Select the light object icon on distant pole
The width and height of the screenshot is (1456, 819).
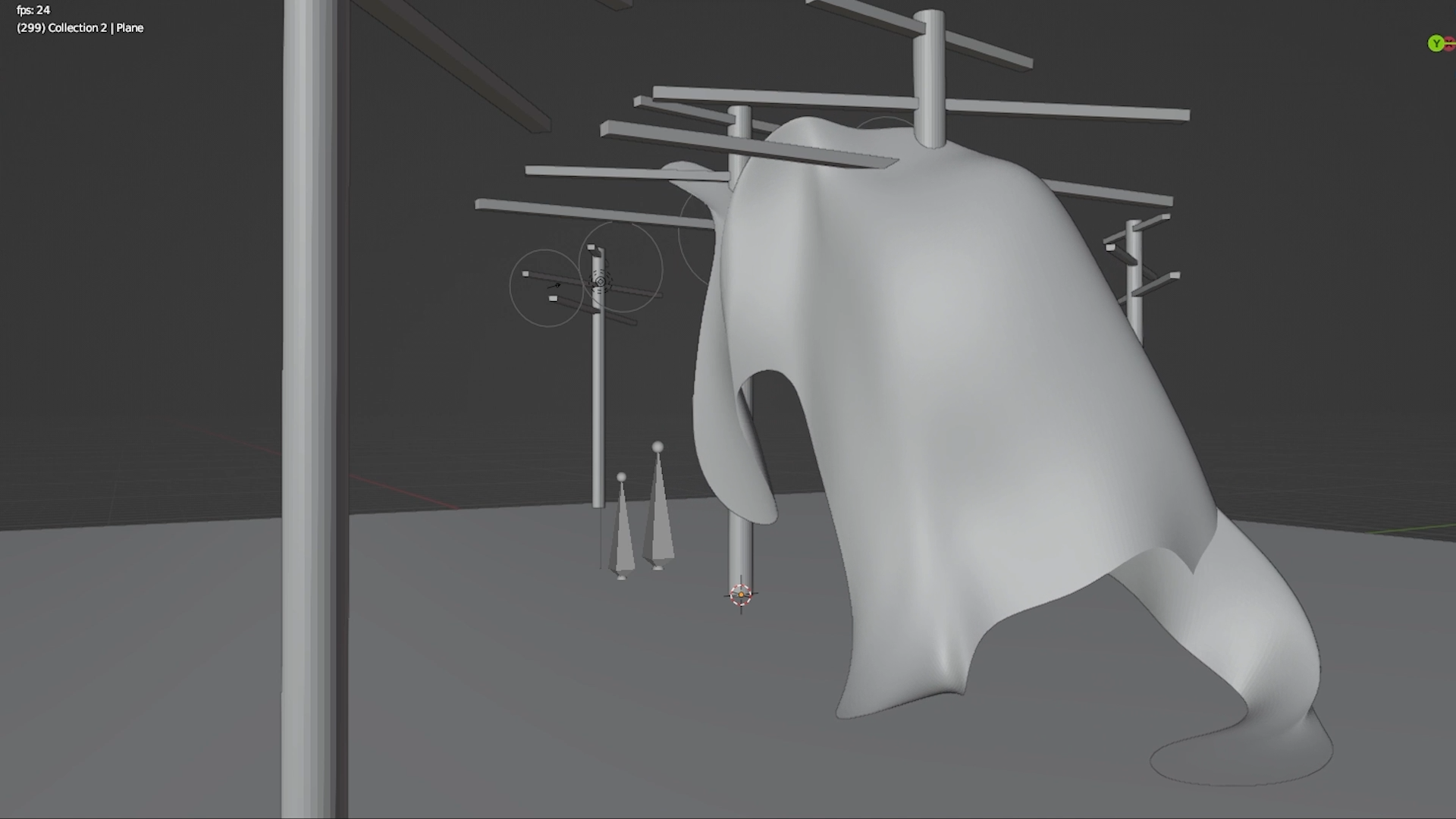pyautogui.click(x=601, y=282)
